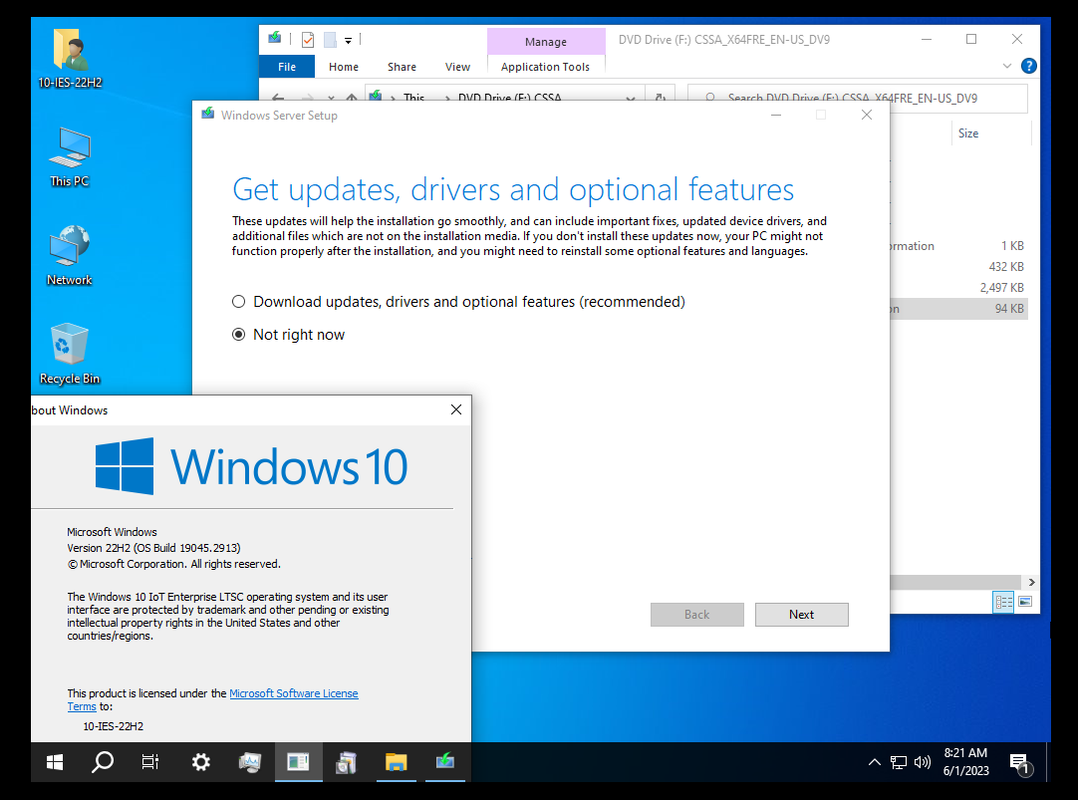Click the taskbar icon left of File Explorer
The image size is (1078, 800).
point(346,762)
